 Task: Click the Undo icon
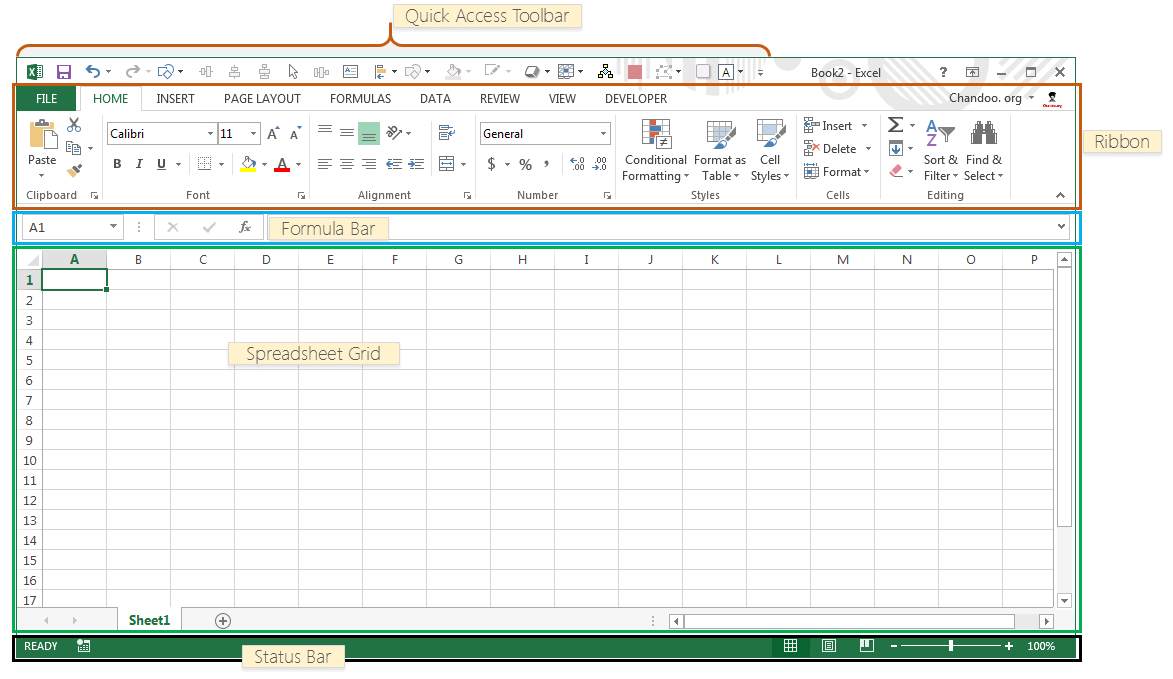92,71
